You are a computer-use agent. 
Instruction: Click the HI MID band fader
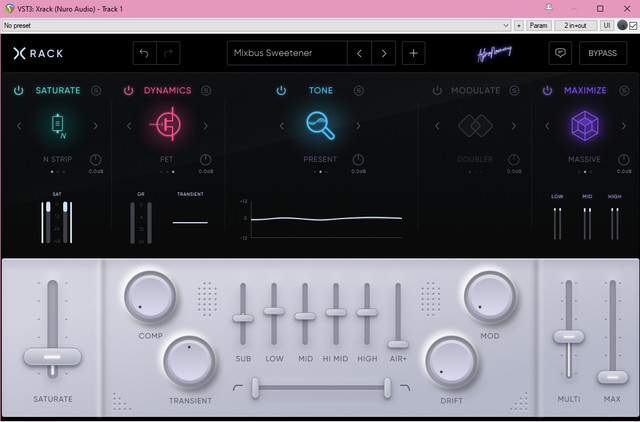tap(336, 313)
